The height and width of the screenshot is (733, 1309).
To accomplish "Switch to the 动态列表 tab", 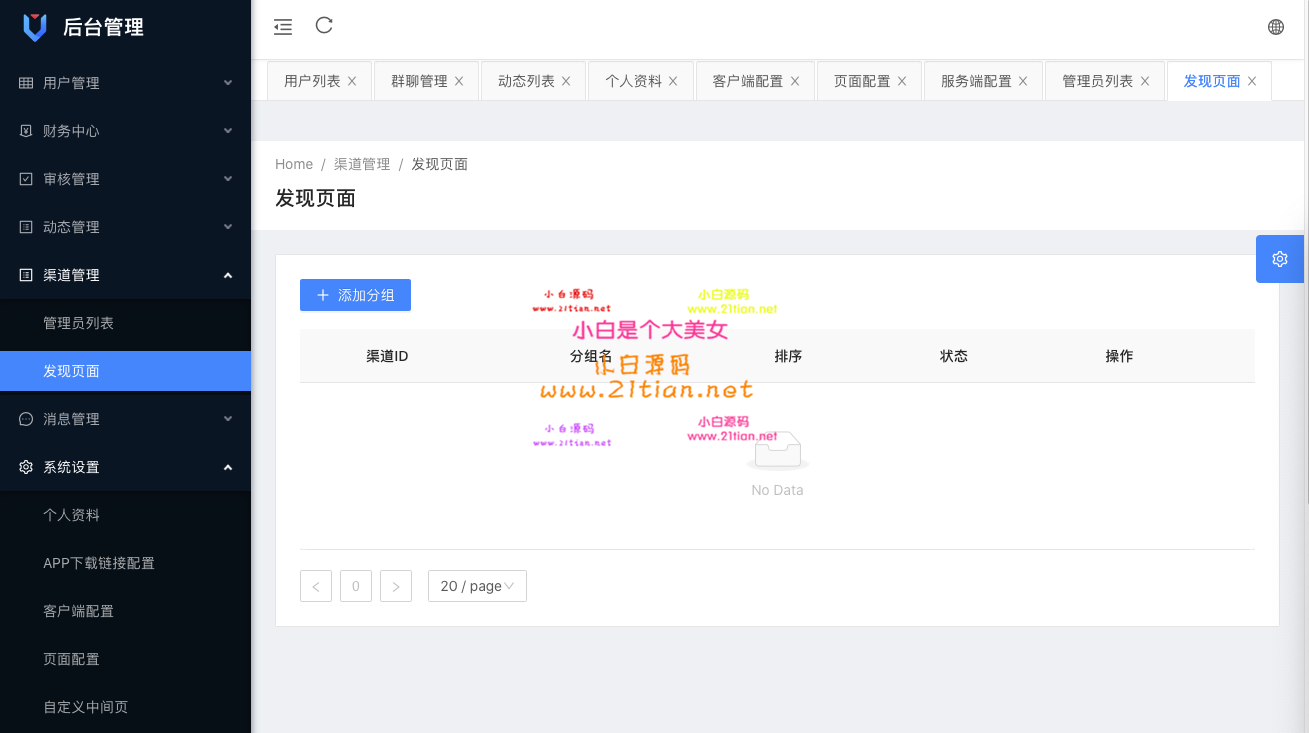I will [x=526, y=81].
